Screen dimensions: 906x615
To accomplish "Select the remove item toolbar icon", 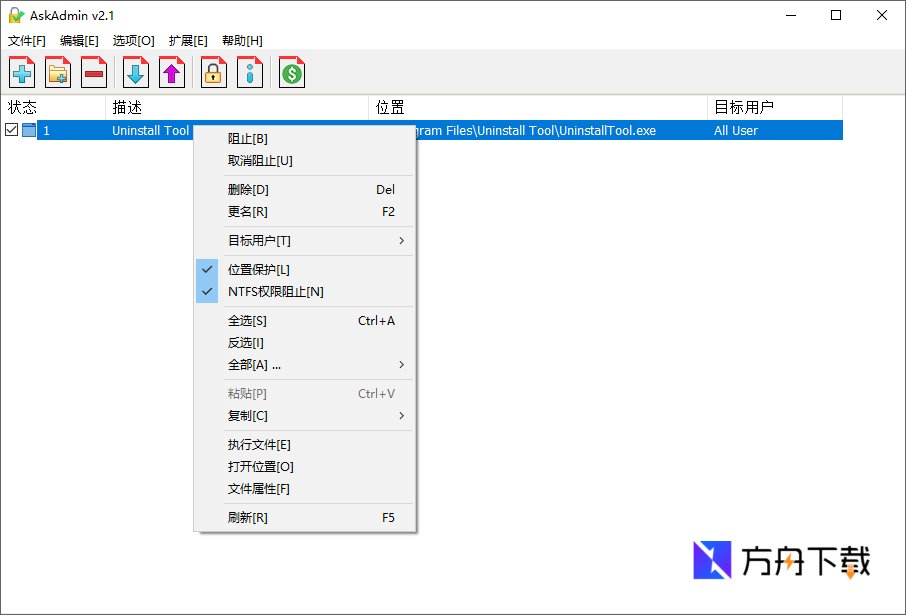I will click(95, 72).
